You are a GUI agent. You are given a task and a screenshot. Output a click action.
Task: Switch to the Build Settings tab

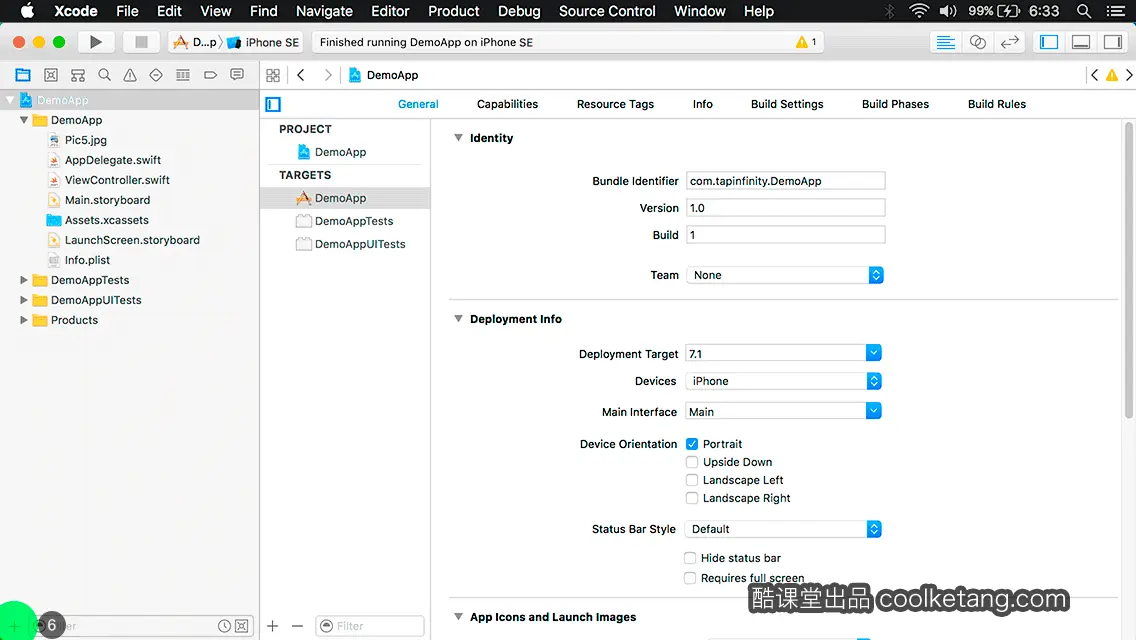[x=787, y=104]
